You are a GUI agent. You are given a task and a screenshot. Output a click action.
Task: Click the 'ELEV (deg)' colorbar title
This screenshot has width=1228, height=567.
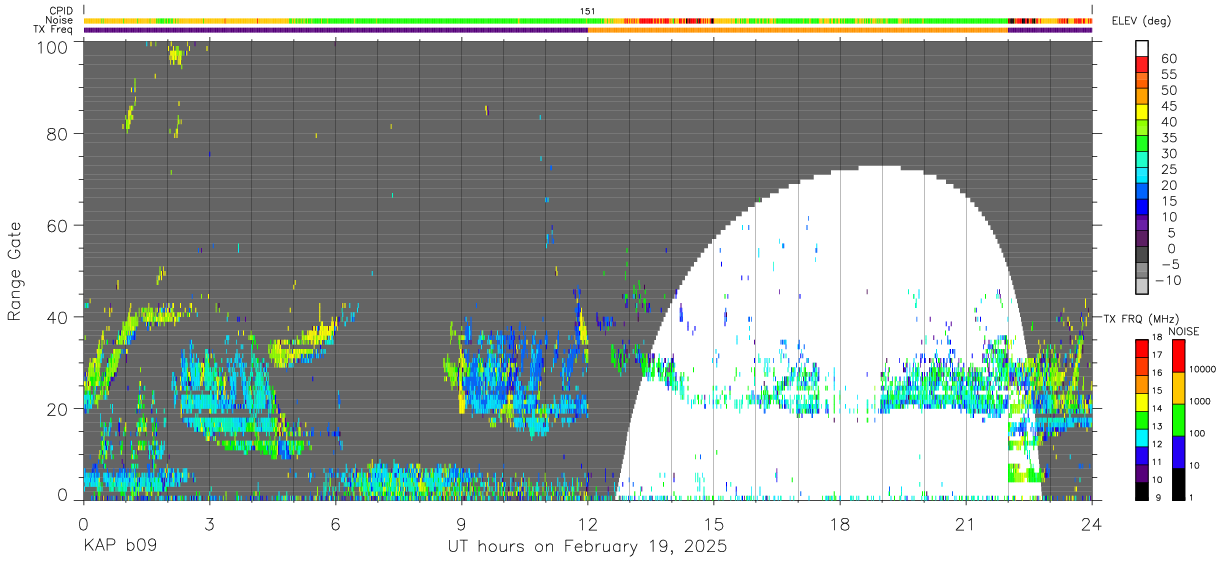[1141, 20]
